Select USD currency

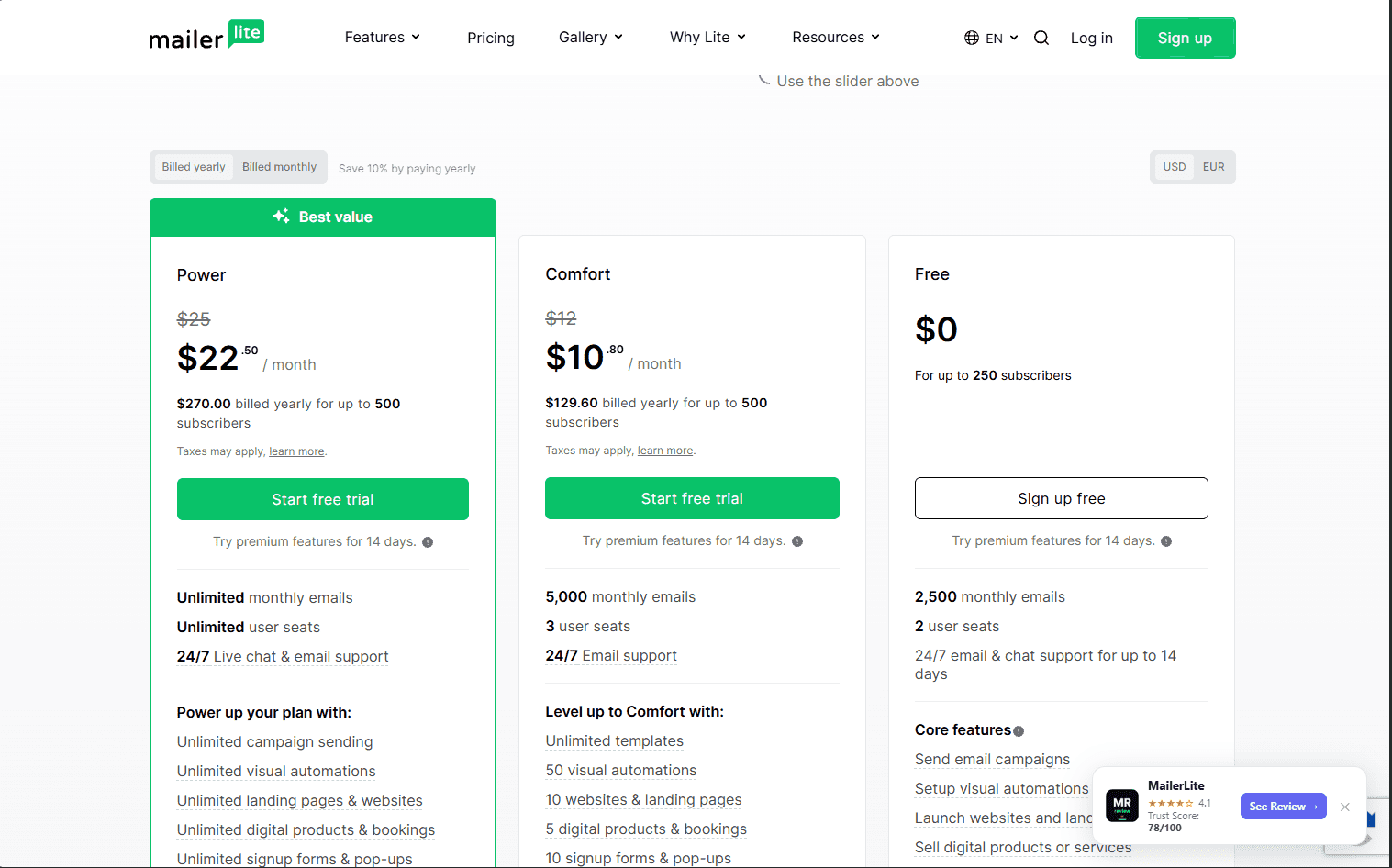click(1175, 167)
